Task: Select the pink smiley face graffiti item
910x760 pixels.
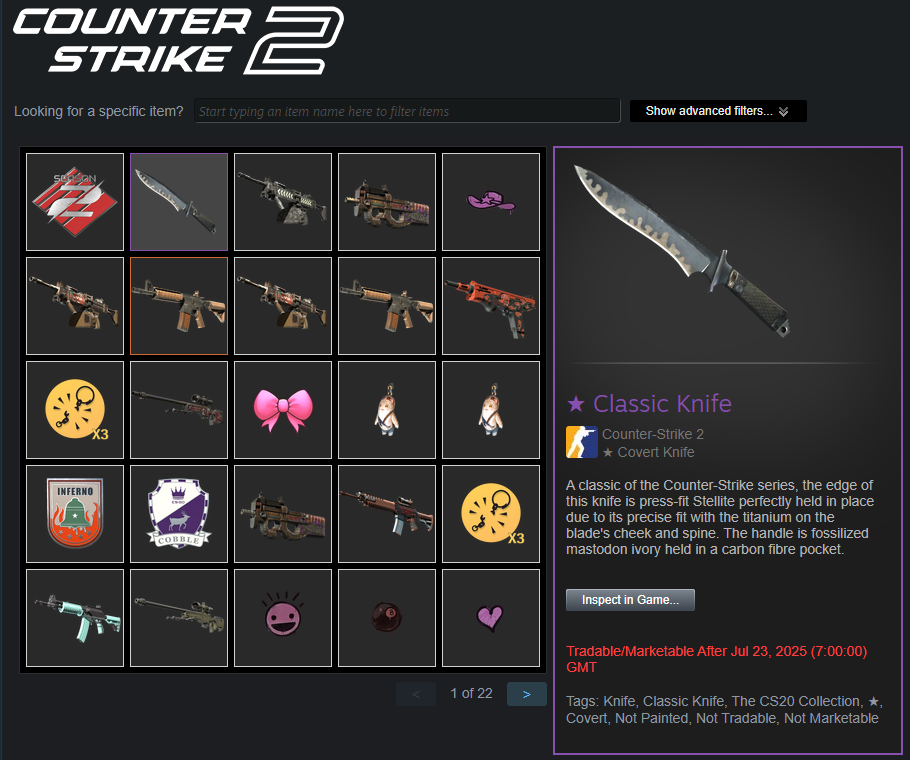Action: pyautogui.click(x=283, y=617)
